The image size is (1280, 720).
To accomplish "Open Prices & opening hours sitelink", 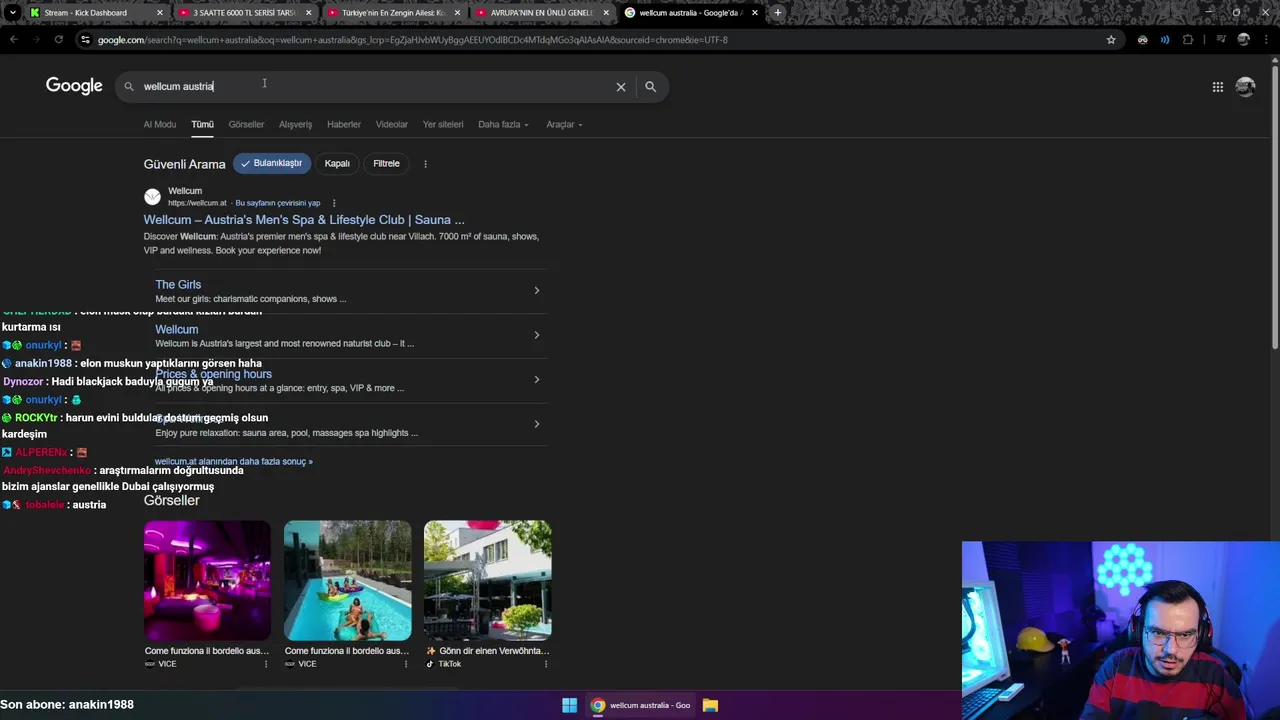I will 213,374.
